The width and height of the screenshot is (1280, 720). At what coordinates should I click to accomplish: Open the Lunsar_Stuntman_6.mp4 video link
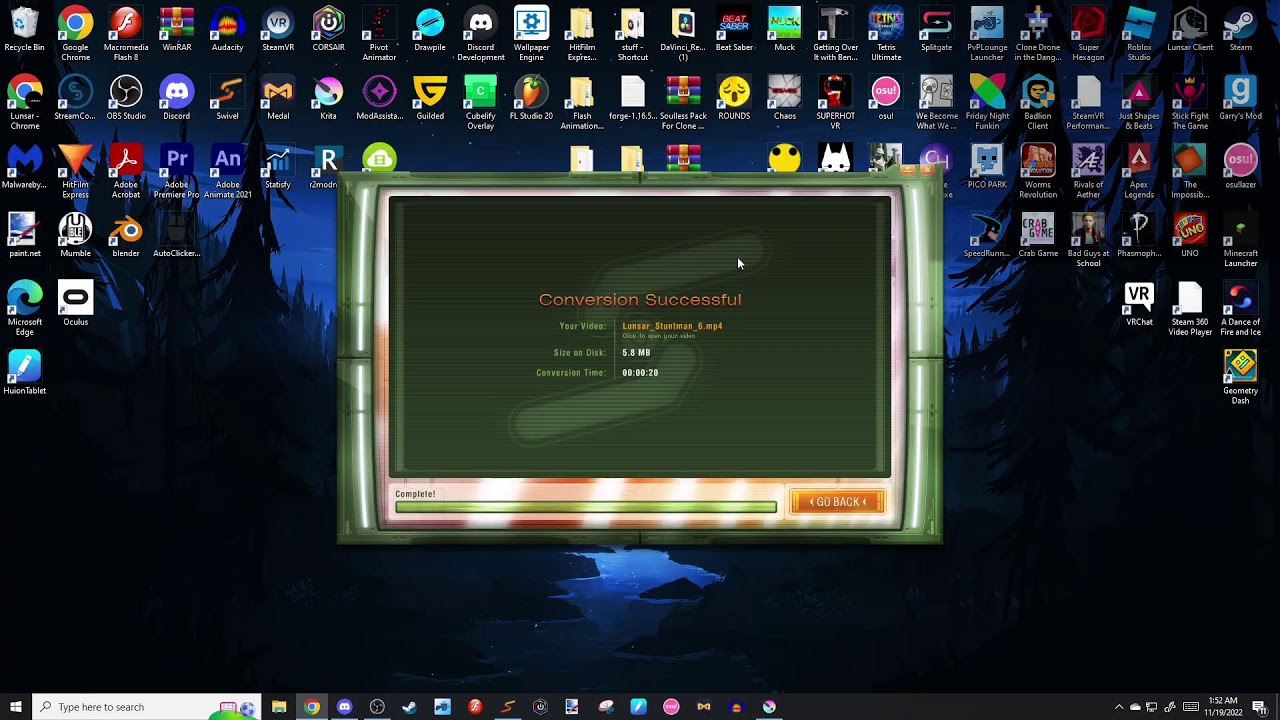pos(672,326)
